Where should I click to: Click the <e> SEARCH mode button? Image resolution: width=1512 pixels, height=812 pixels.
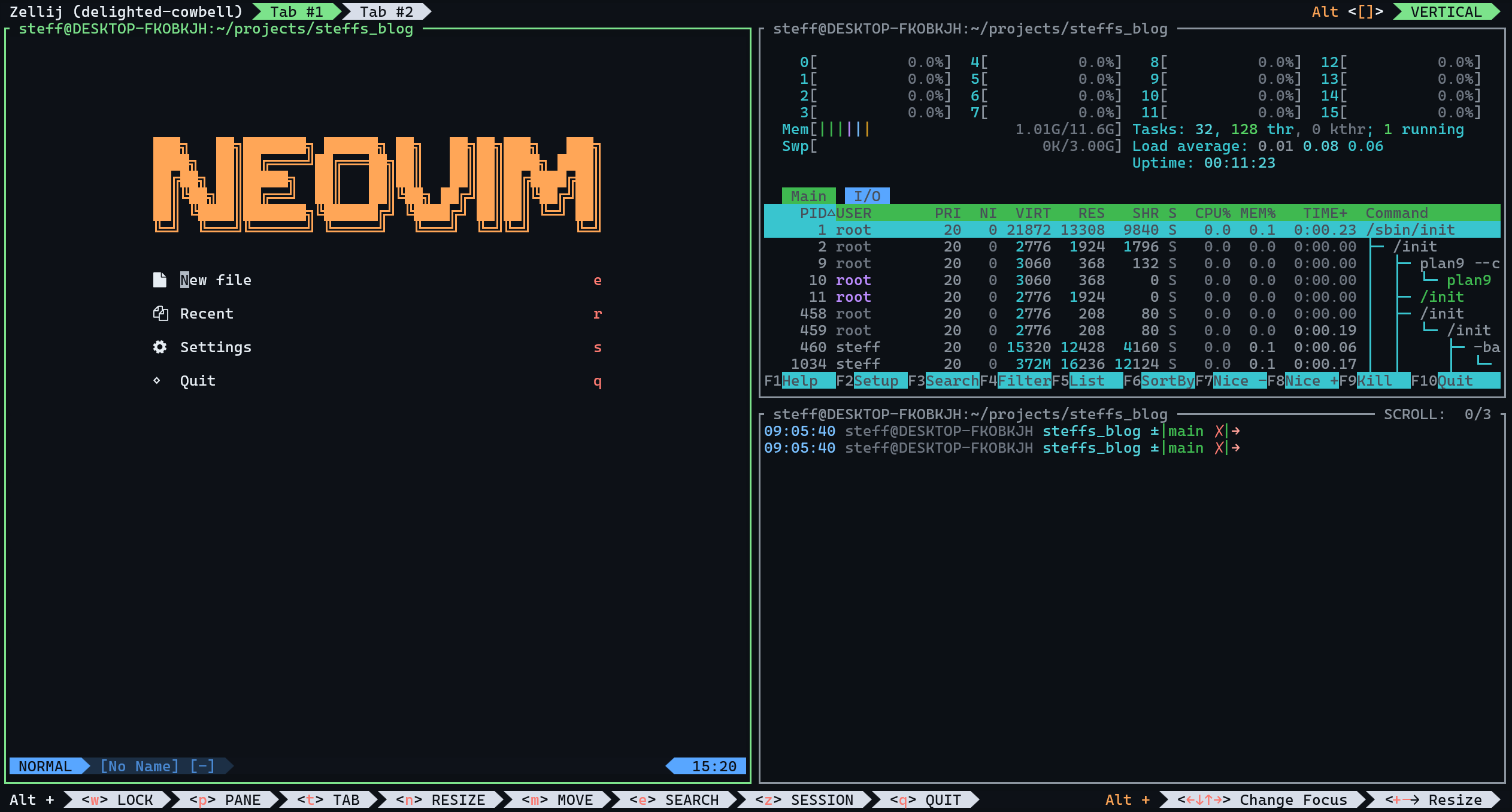pos(674,800)
